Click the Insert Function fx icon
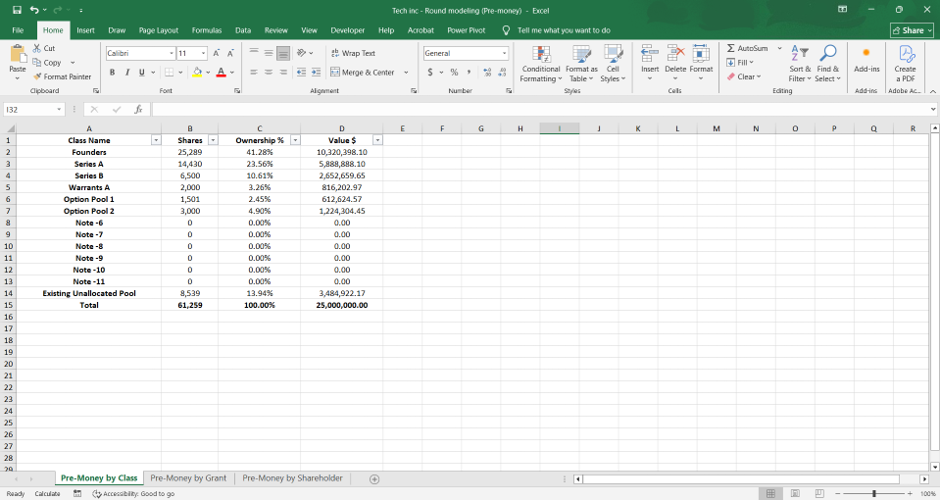 pos(138,109)
